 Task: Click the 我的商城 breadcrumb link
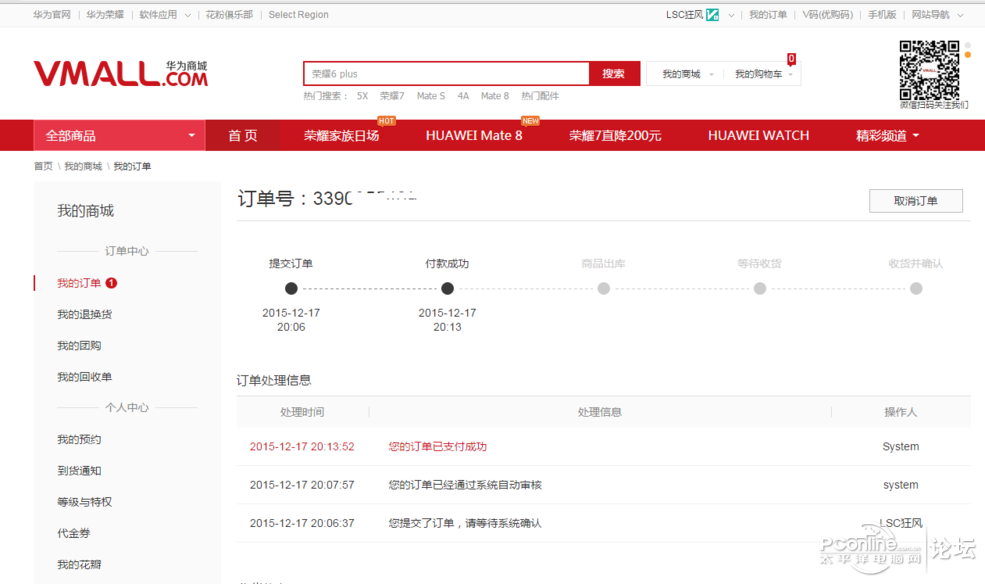click(x=83, y=166)
